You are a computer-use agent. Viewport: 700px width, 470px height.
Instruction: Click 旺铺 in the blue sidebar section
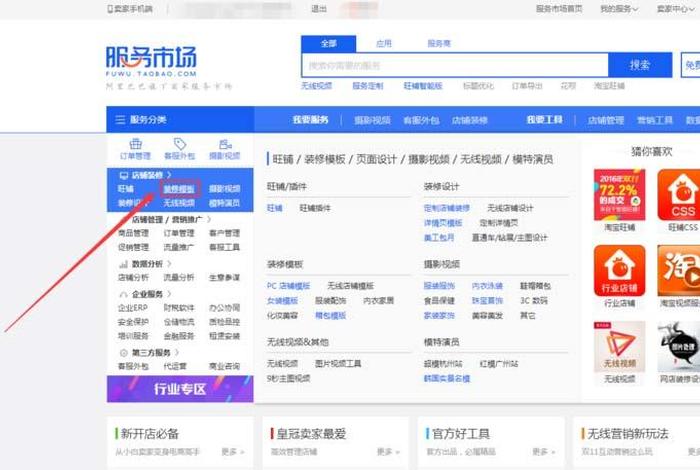click(x=125, y=189)
